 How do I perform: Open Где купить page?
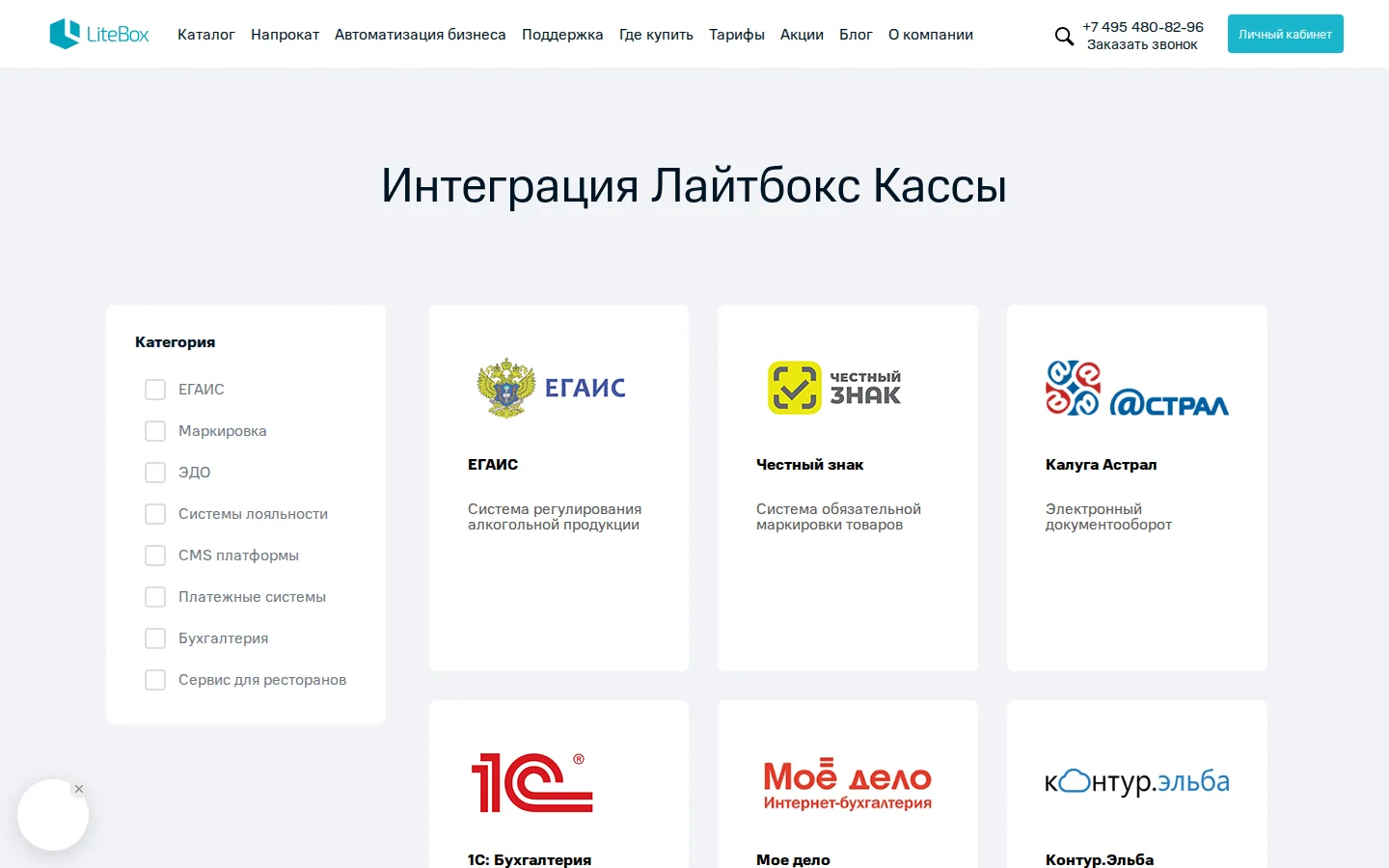656,35
